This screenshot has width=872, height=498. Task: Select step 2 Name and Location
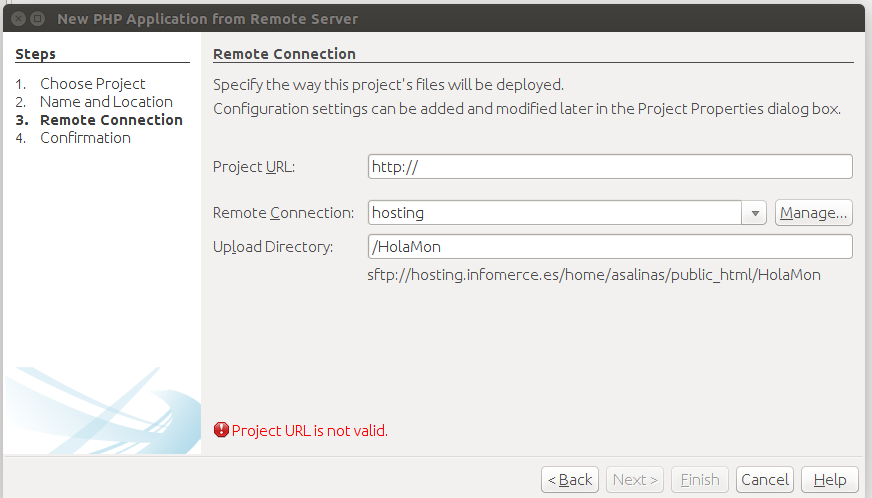106,102
